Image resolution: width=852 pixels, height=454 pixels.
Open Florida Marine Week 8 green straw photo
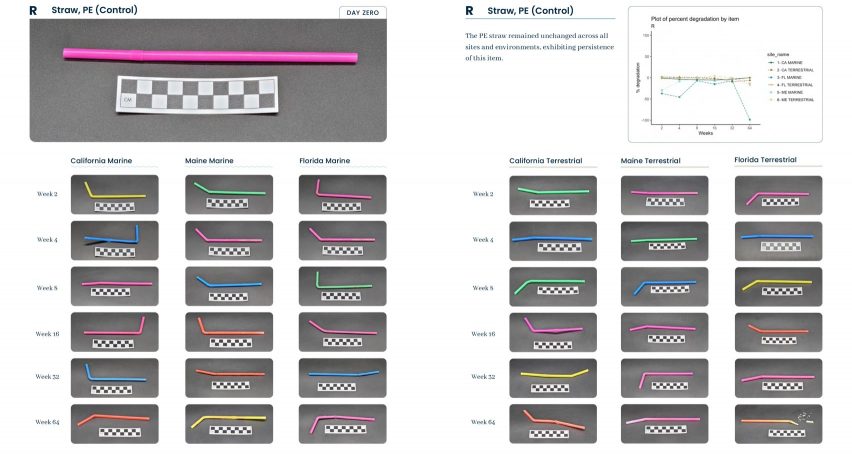click(x=342, y=286)
